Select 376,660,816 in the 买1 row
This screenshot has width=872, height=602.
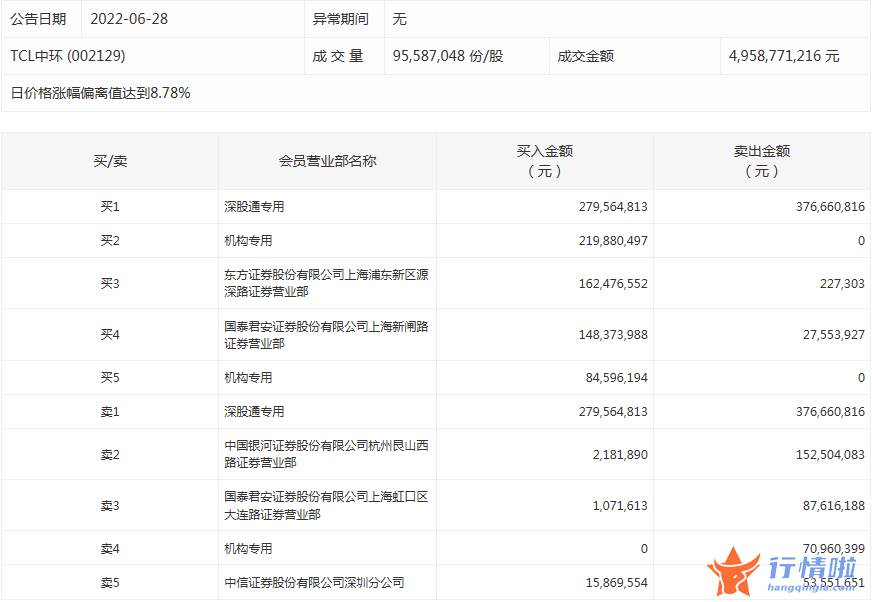[830, 206]
